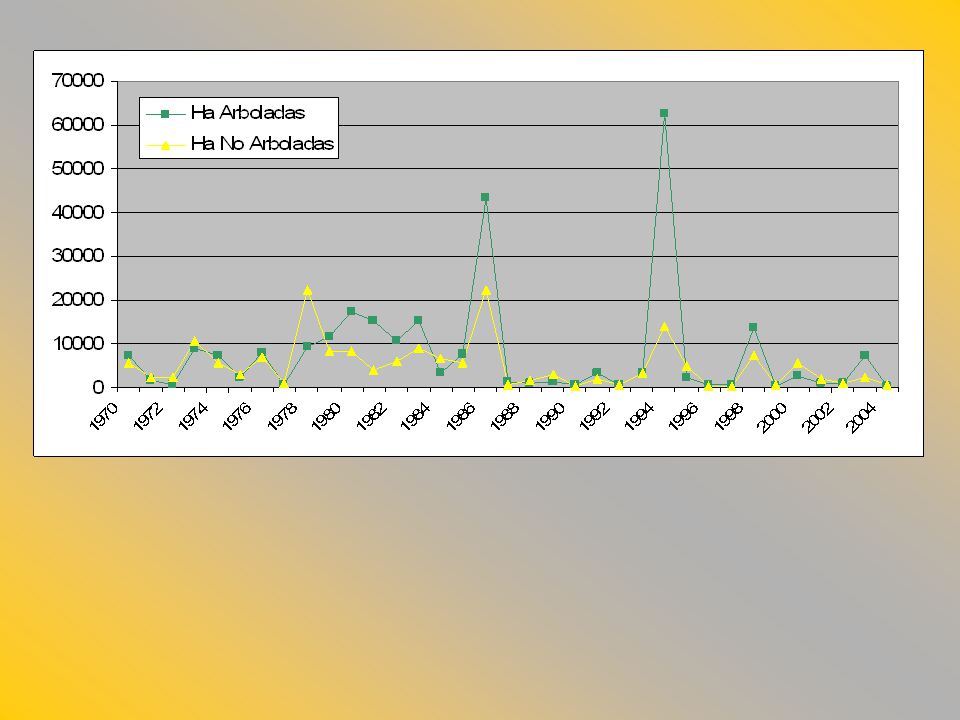Select the green peak data point above 60000
The image size is (960, 720).
664,113
